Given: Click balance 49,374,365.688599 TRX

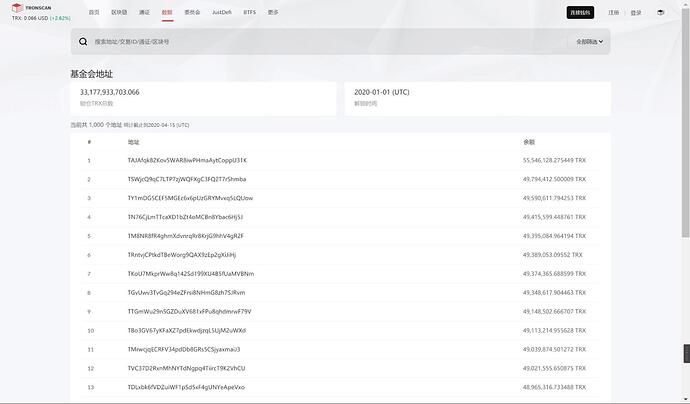Looking at the screenshot, I should (554, 274).
